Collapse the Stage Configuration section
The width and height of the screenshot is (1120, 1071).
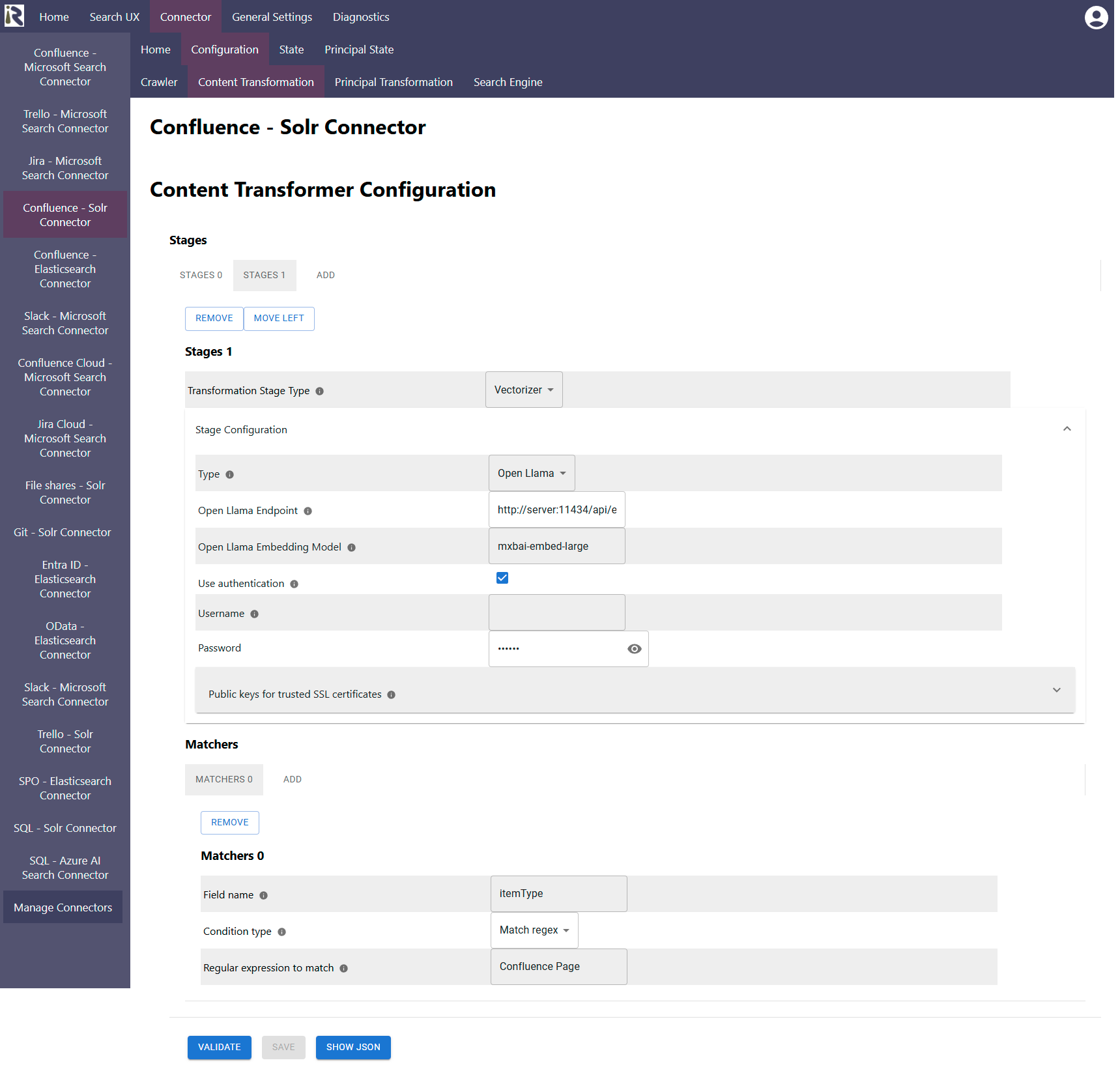[1067, 429]
